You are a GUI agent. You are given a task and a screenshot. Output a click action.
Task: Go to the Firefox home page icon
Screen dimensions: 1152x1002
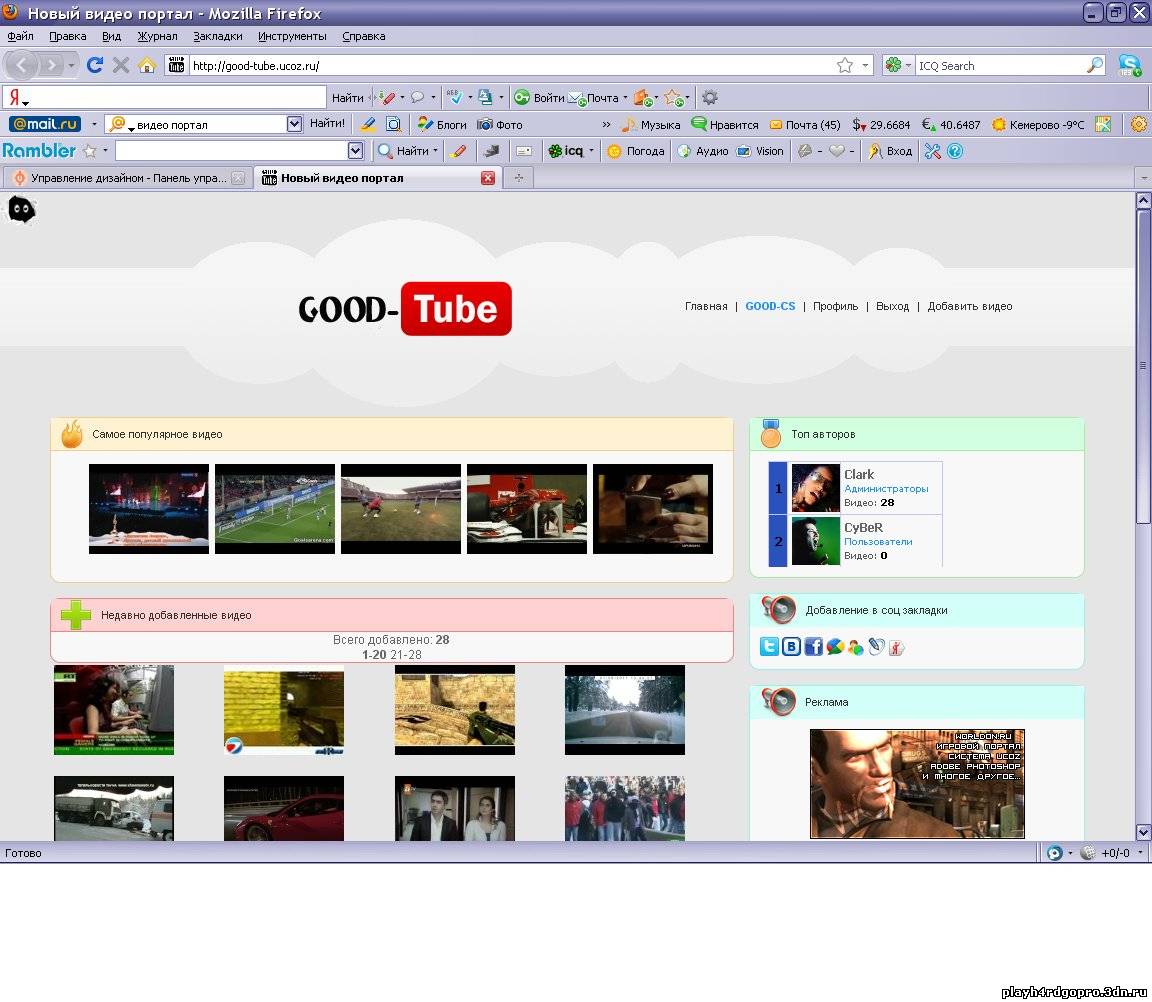click(147, 65)
